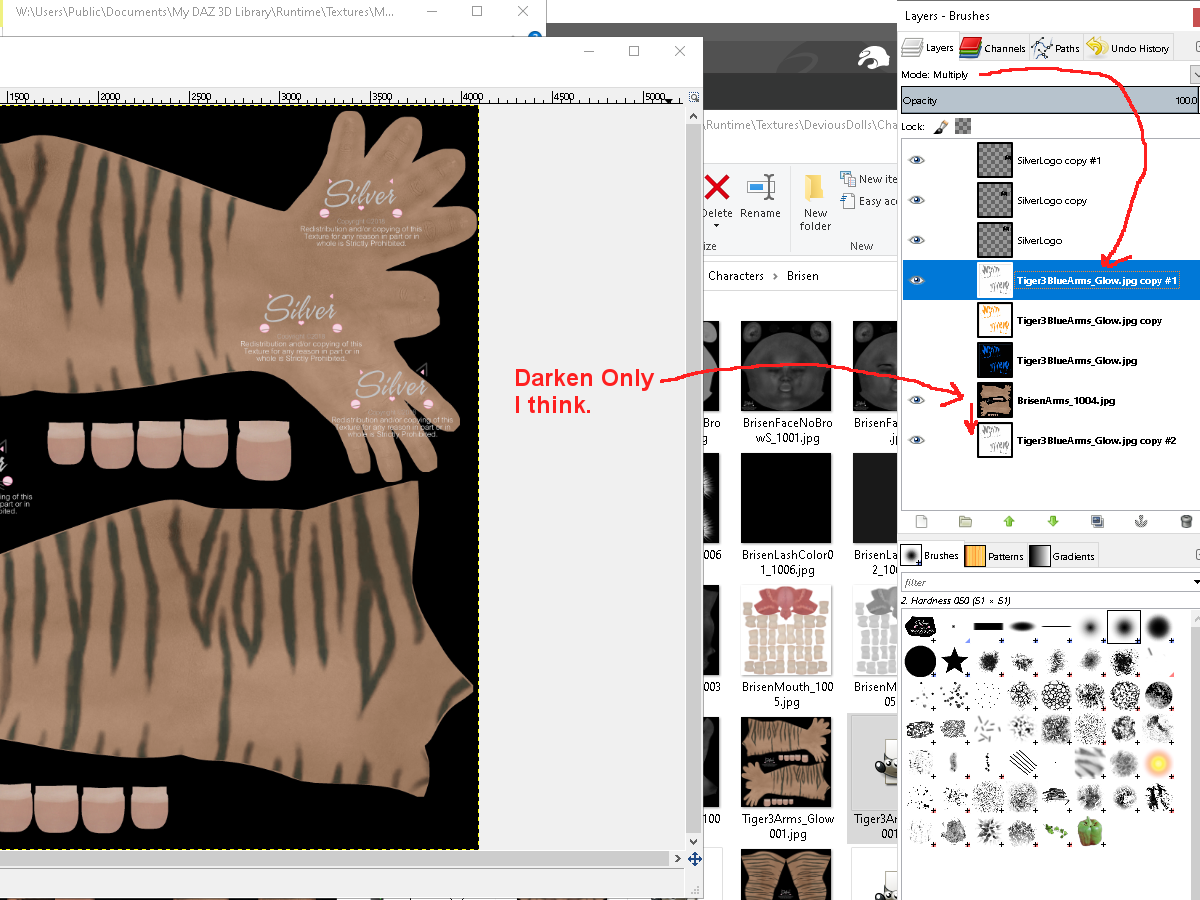Switch to the Gradients tab
This screenshot has width=1200, height=900.
coord(1063,556)
